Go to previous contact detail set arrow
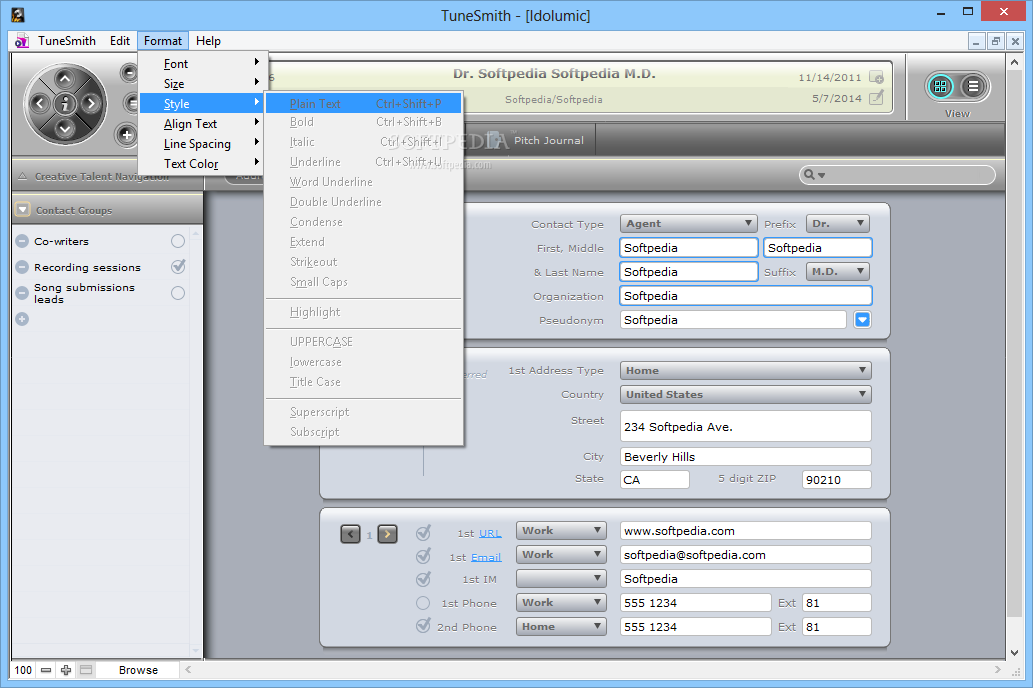 click(x=350, y=534)
